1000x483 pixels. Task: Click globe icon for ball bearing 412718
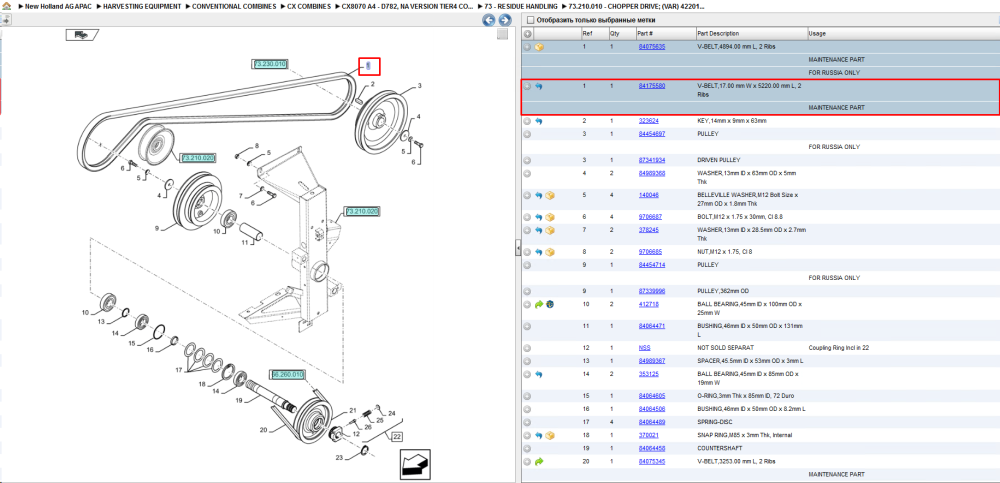click(550, 304)
